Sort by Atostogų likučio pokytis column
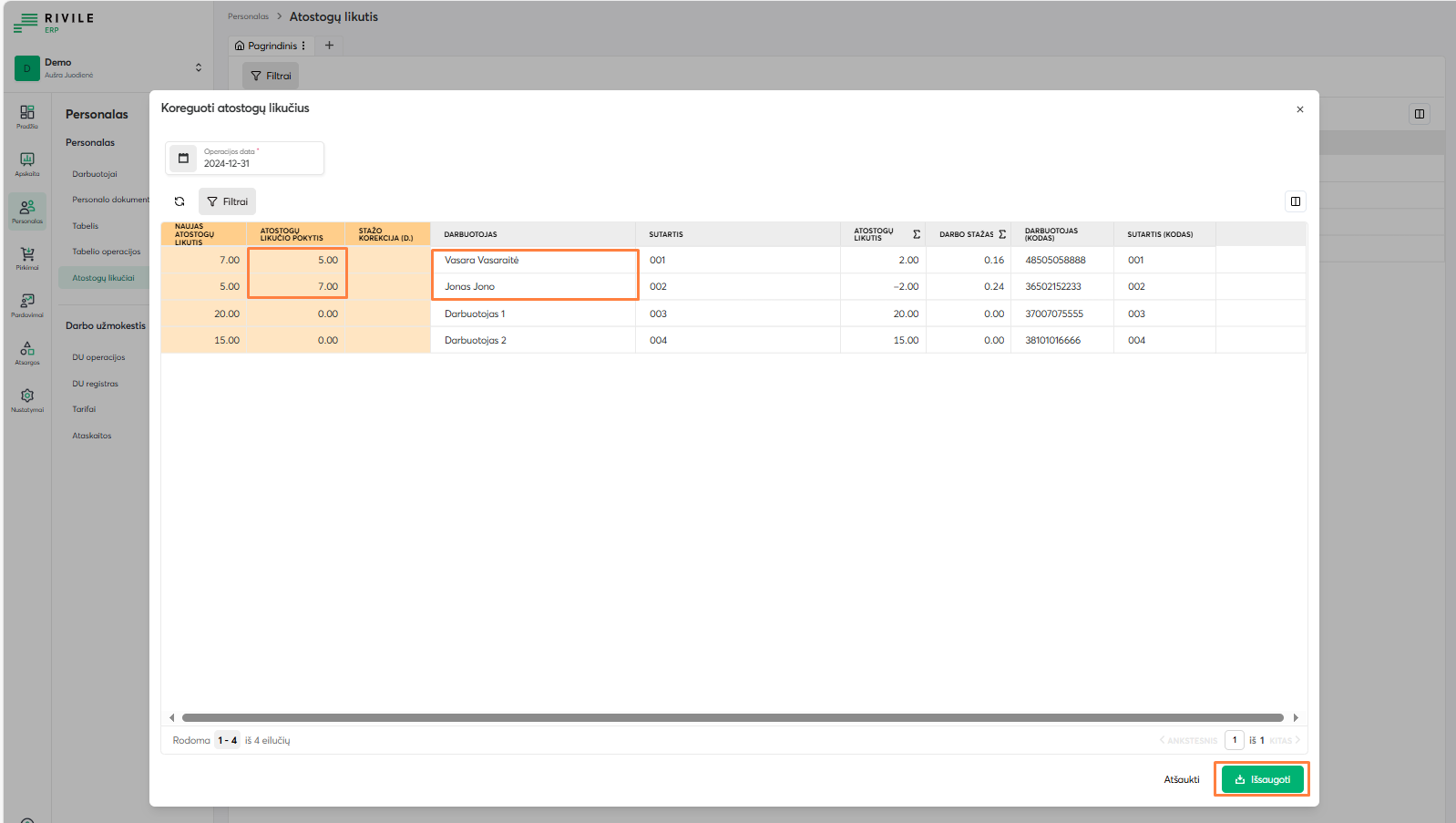The width and height of the screenshot is (1456, 823). (x=295, y=234)
